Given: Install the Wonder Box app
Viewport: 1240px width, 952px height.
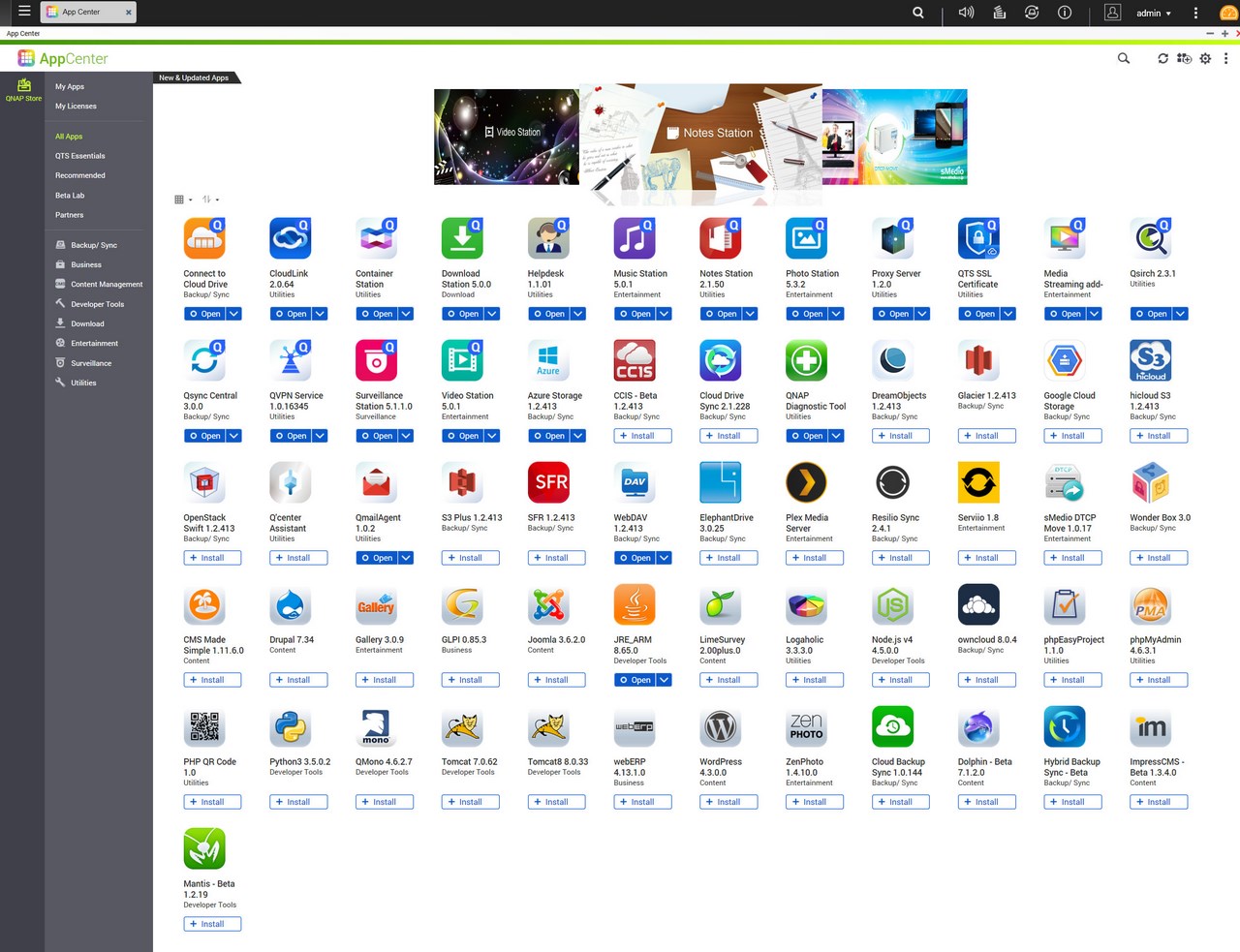Looking at the screenshot, I should [1159, 558].
